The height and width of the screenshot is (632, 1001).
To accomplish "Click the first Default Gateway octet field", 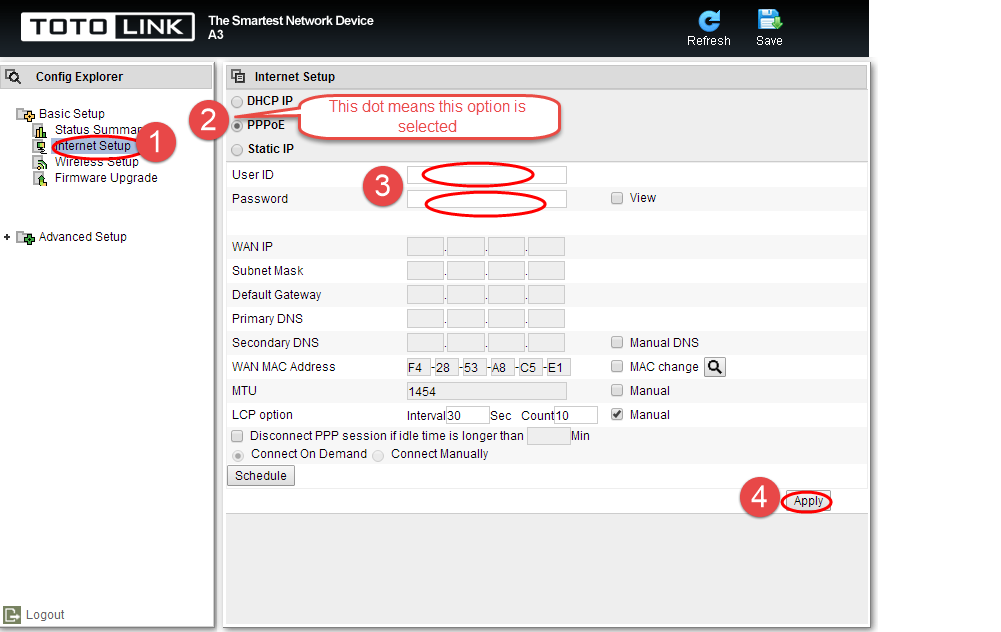I will pos(425,294).
